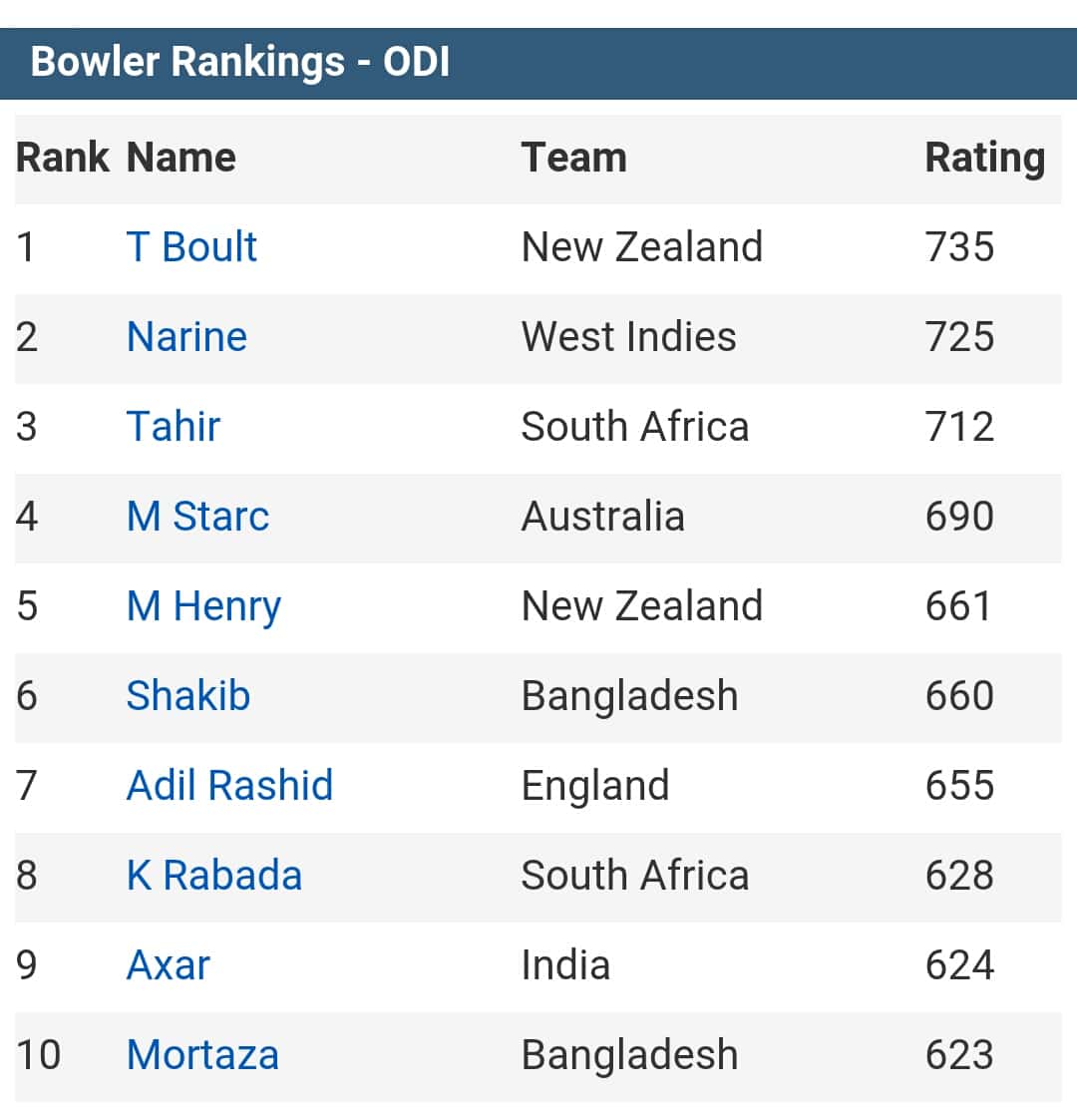The height and width of the screenshot is (1120, 1077).
Task: Click the Rank column header
Action: coord(63,158)
